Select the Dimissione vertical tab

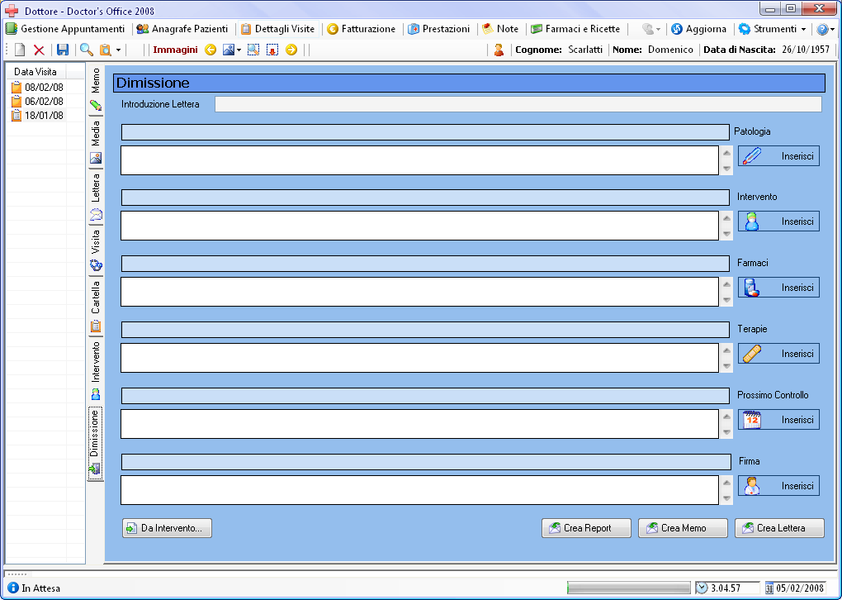coord(96,443)
